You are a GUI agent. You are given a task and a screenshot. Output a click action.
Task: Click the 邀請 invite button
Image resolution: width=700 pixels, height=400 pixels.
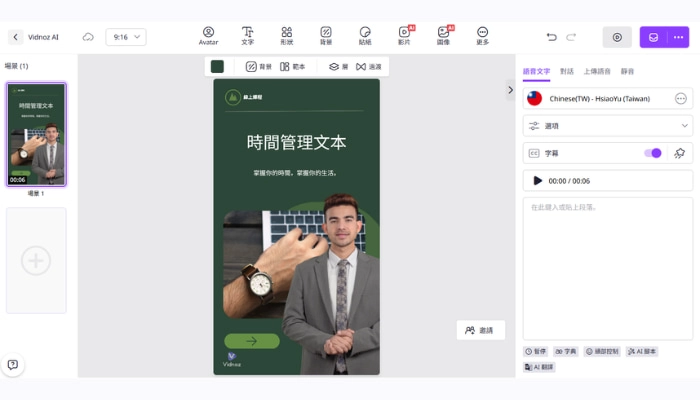coord(480,330)
